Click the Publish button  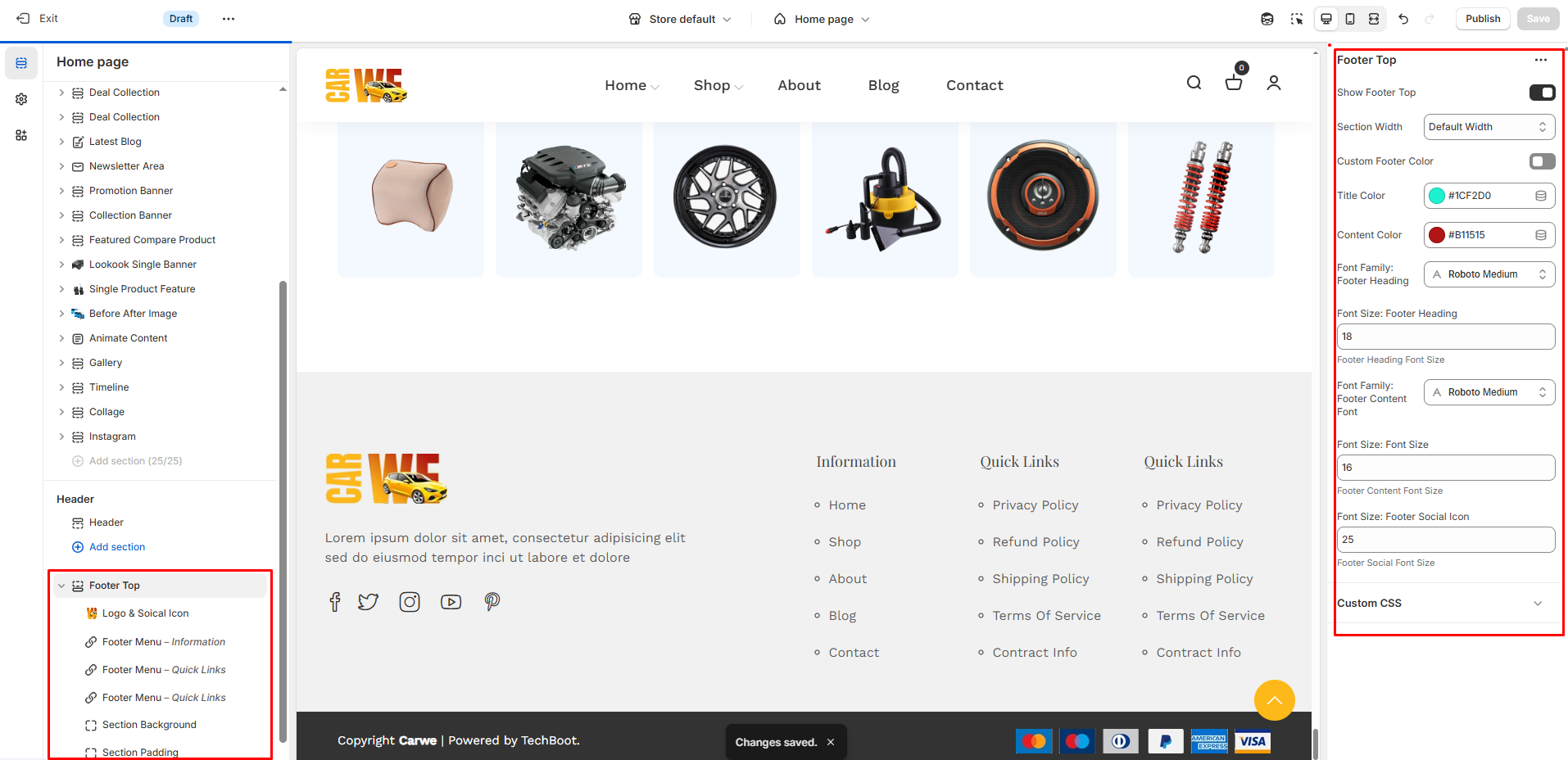click(x=1482, y=19)
